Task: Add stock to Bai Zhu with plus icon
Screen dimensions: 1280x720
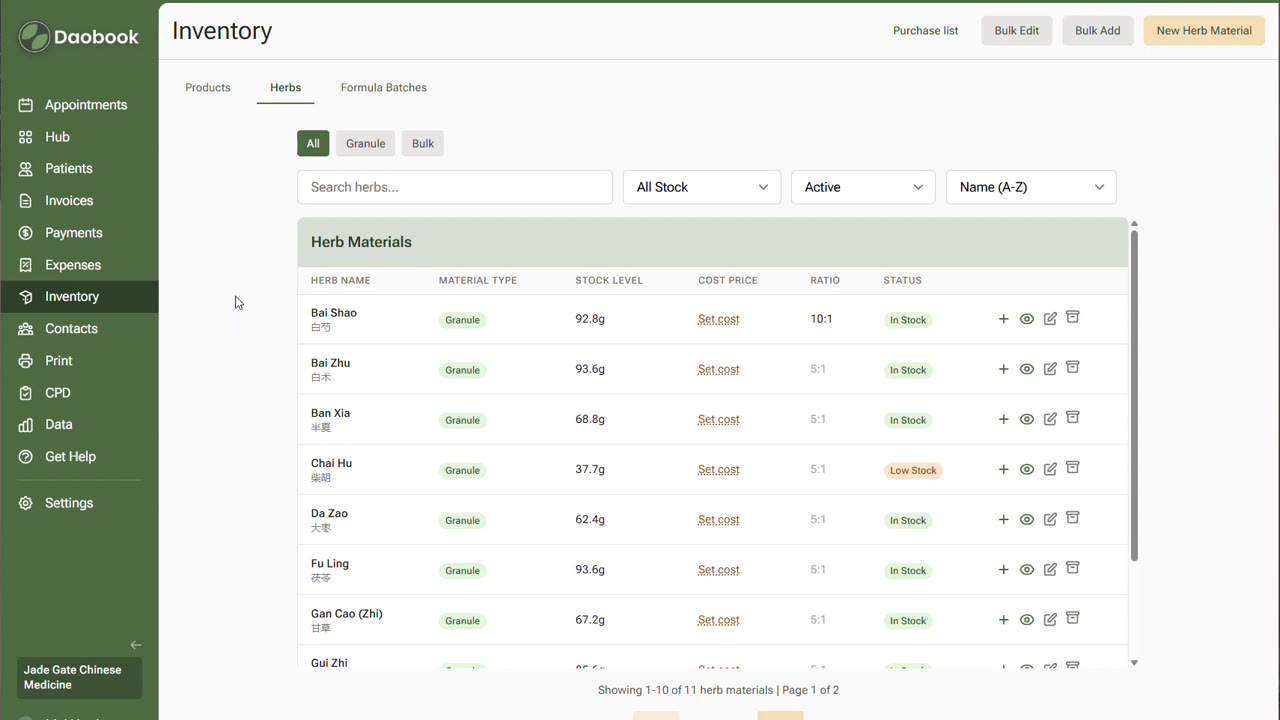Action: (1003, 369)
